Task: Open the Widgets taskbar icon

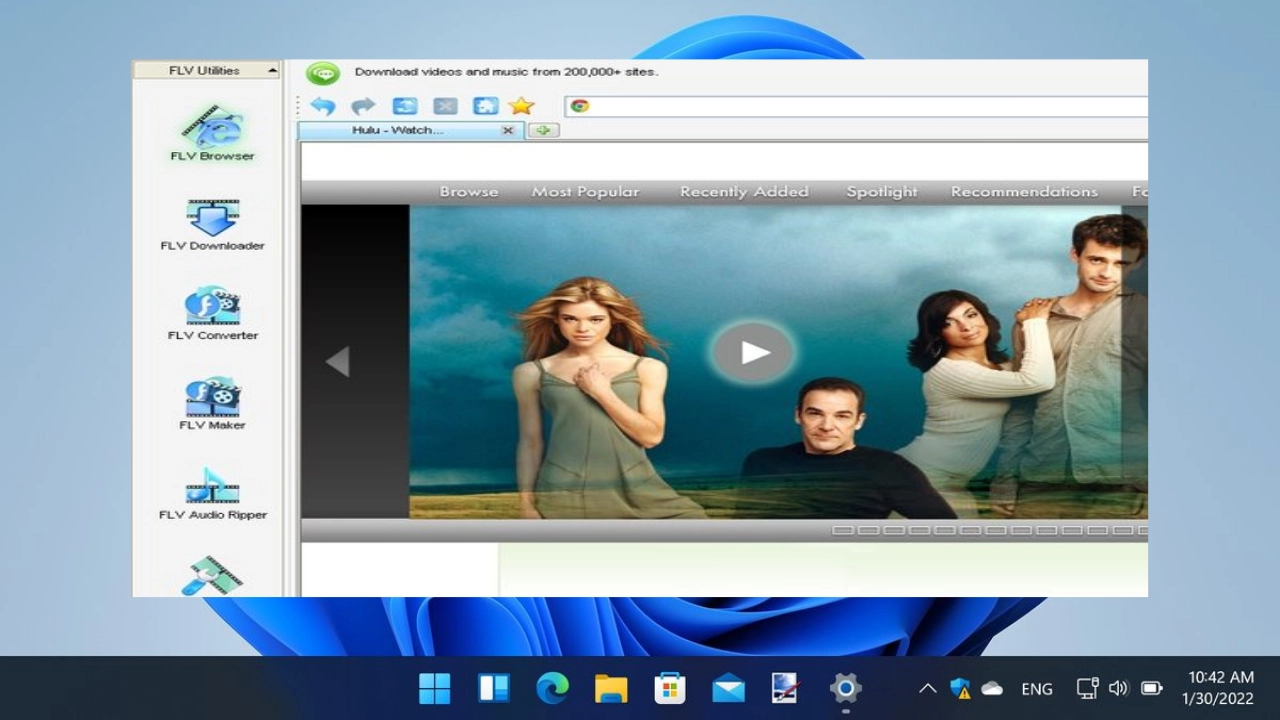Action: (493, 688)
